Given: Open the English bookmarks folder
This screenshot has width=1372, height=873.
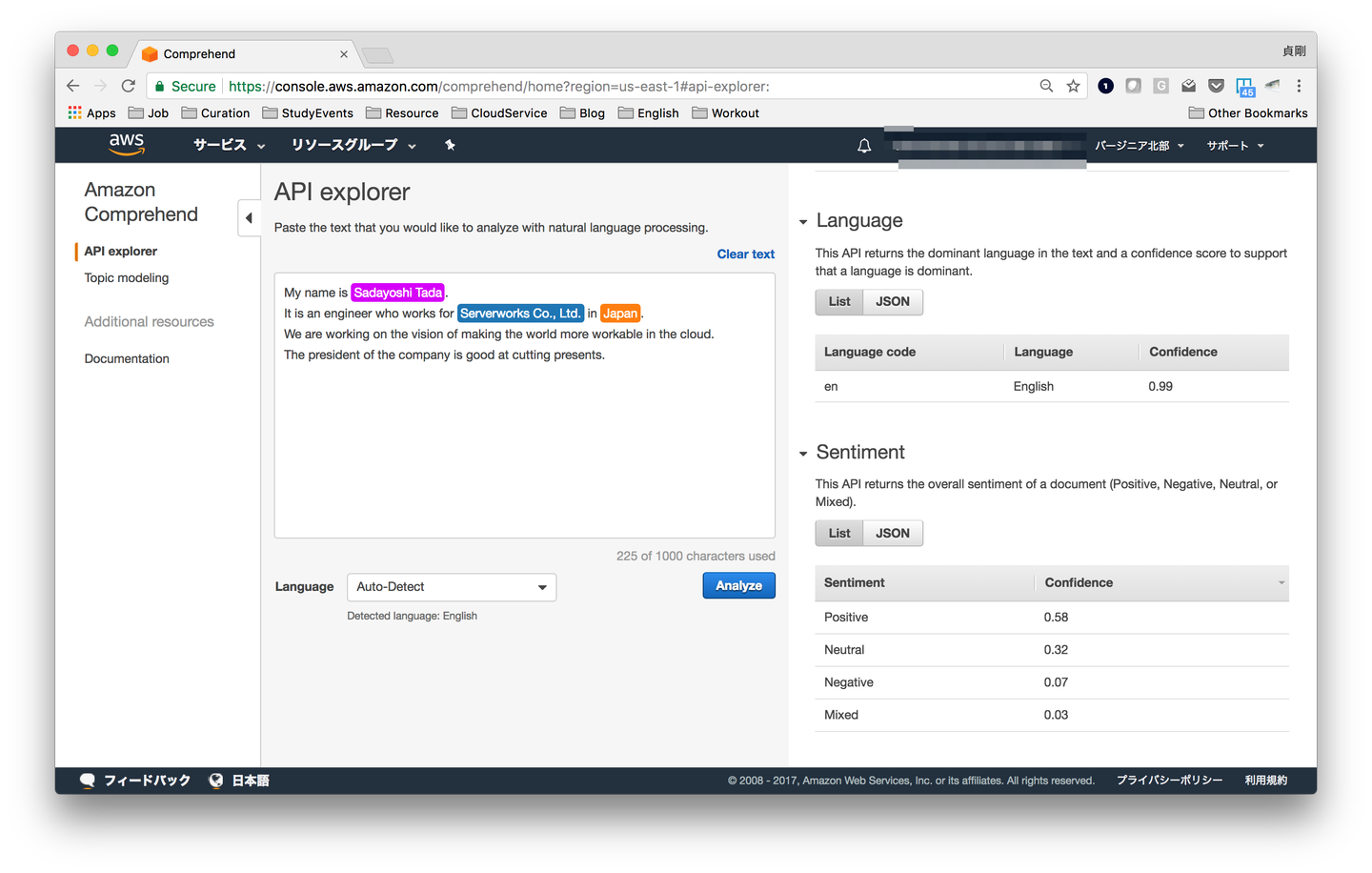Looking at the screenshot, I should [x=649, y=112].
